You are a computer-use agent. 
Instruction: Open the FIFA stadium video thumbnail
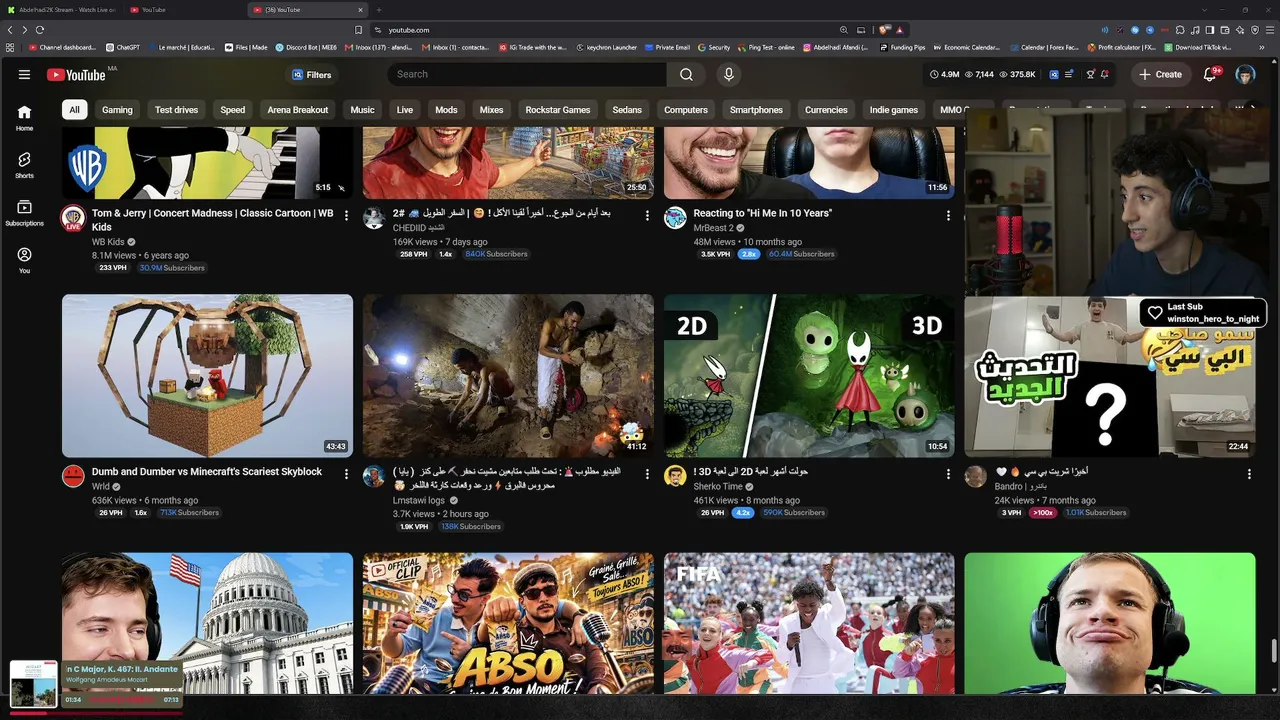coord(809,623)
